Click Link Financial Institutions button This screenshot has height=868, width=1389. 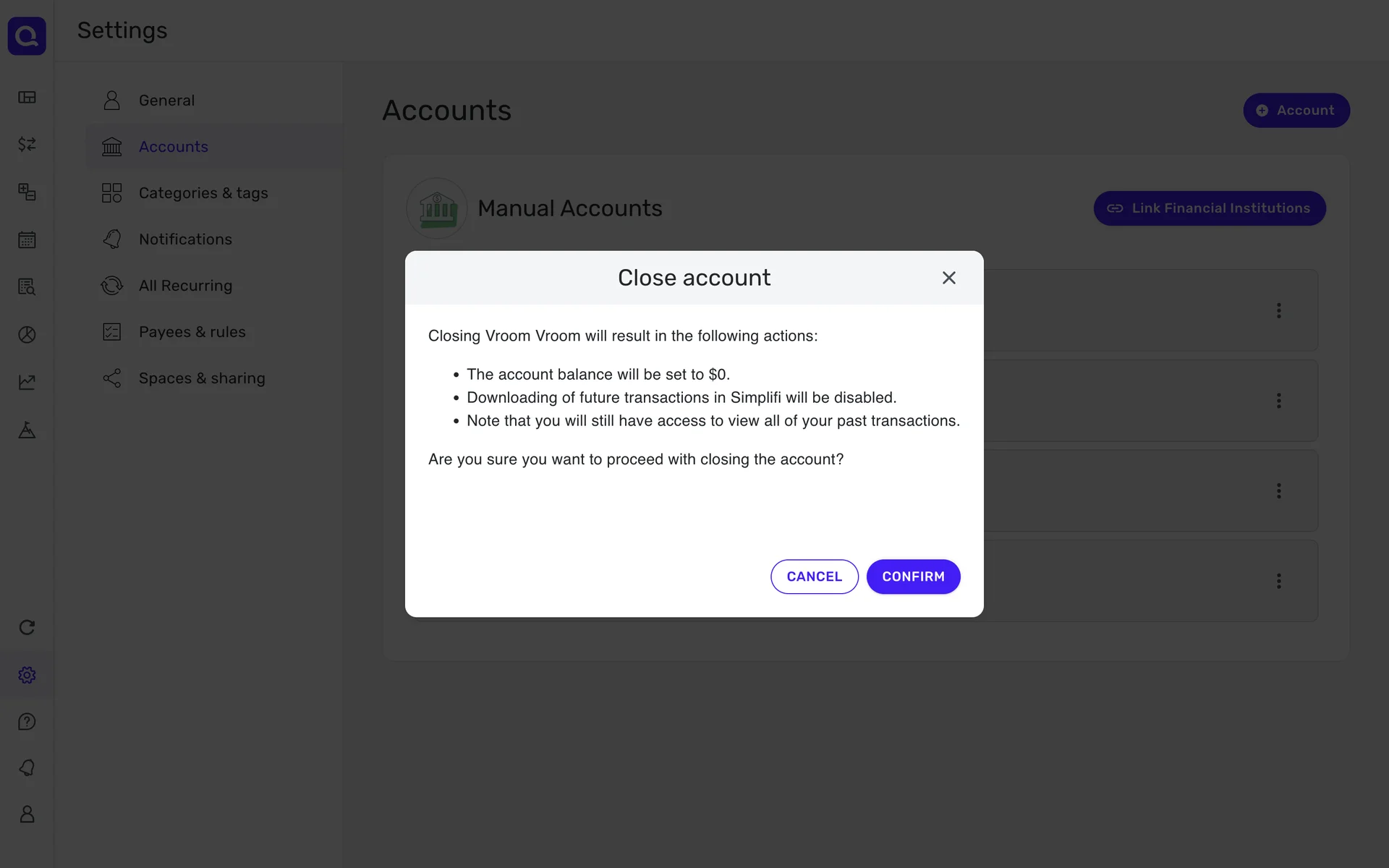click(1209, 208)
